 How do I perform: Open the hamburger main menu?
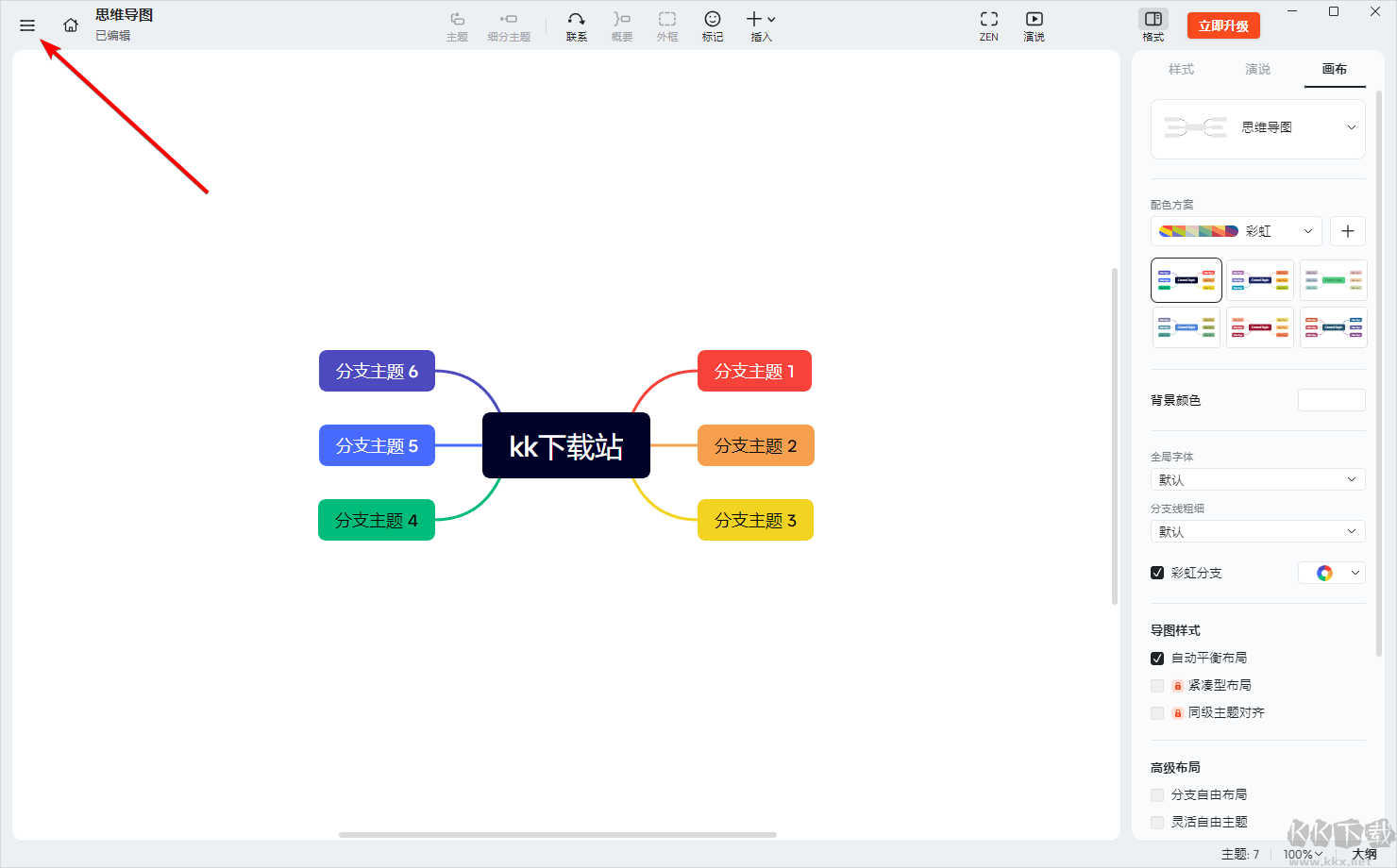[x=27, y=25]
